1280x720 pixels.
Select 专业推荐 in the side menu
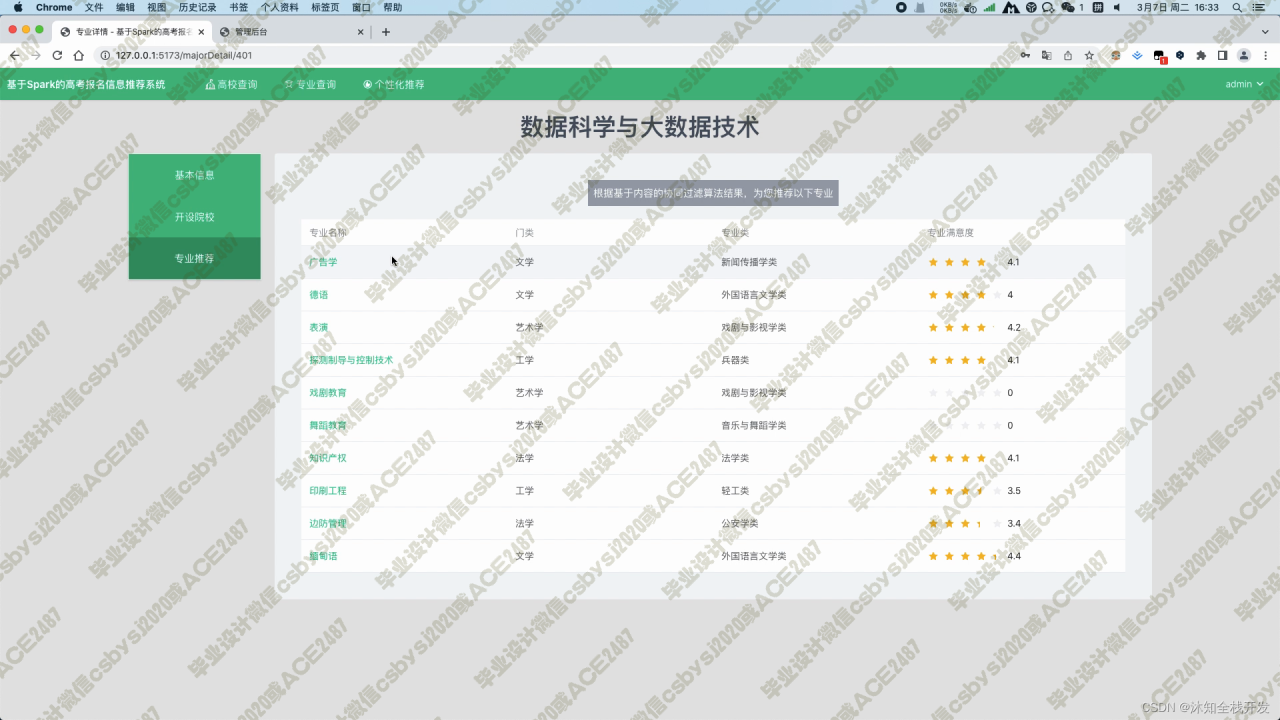pos(195,258)
